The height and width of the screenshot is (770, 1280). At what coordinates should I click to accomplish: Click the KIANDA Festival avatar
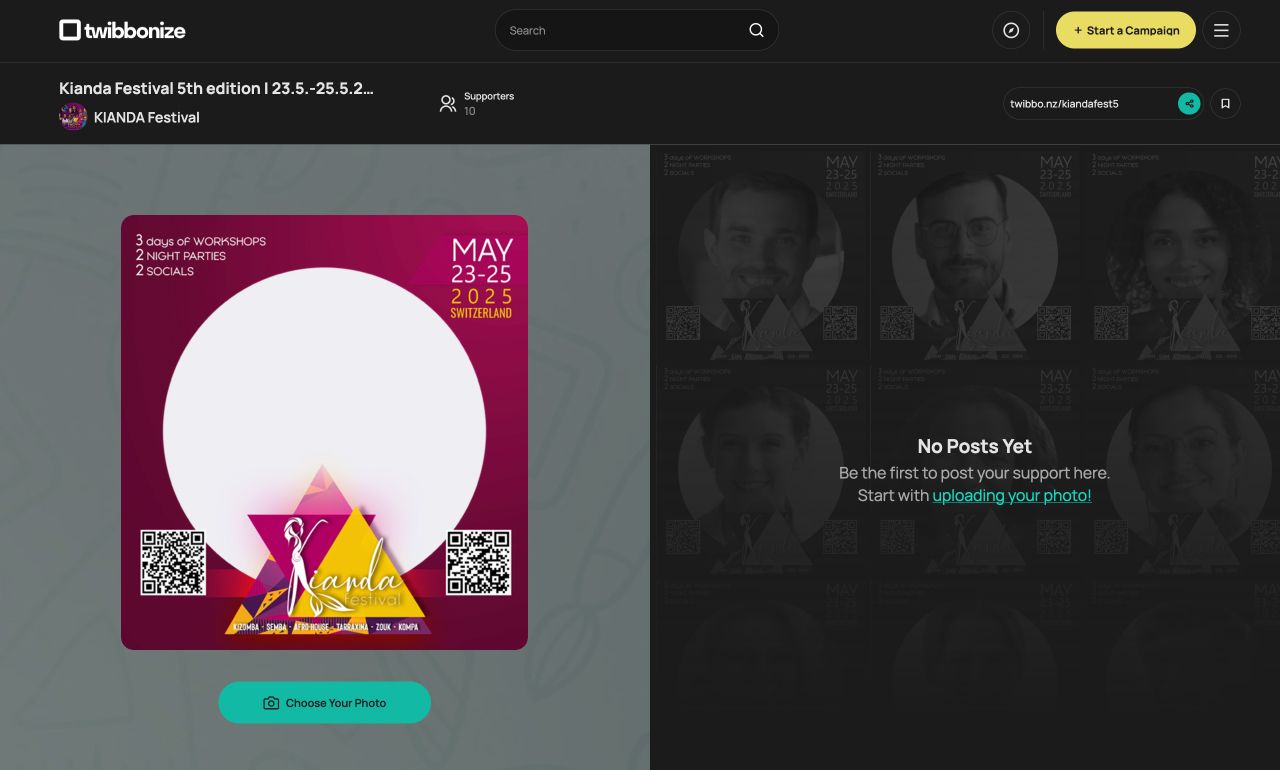point(73,117)
